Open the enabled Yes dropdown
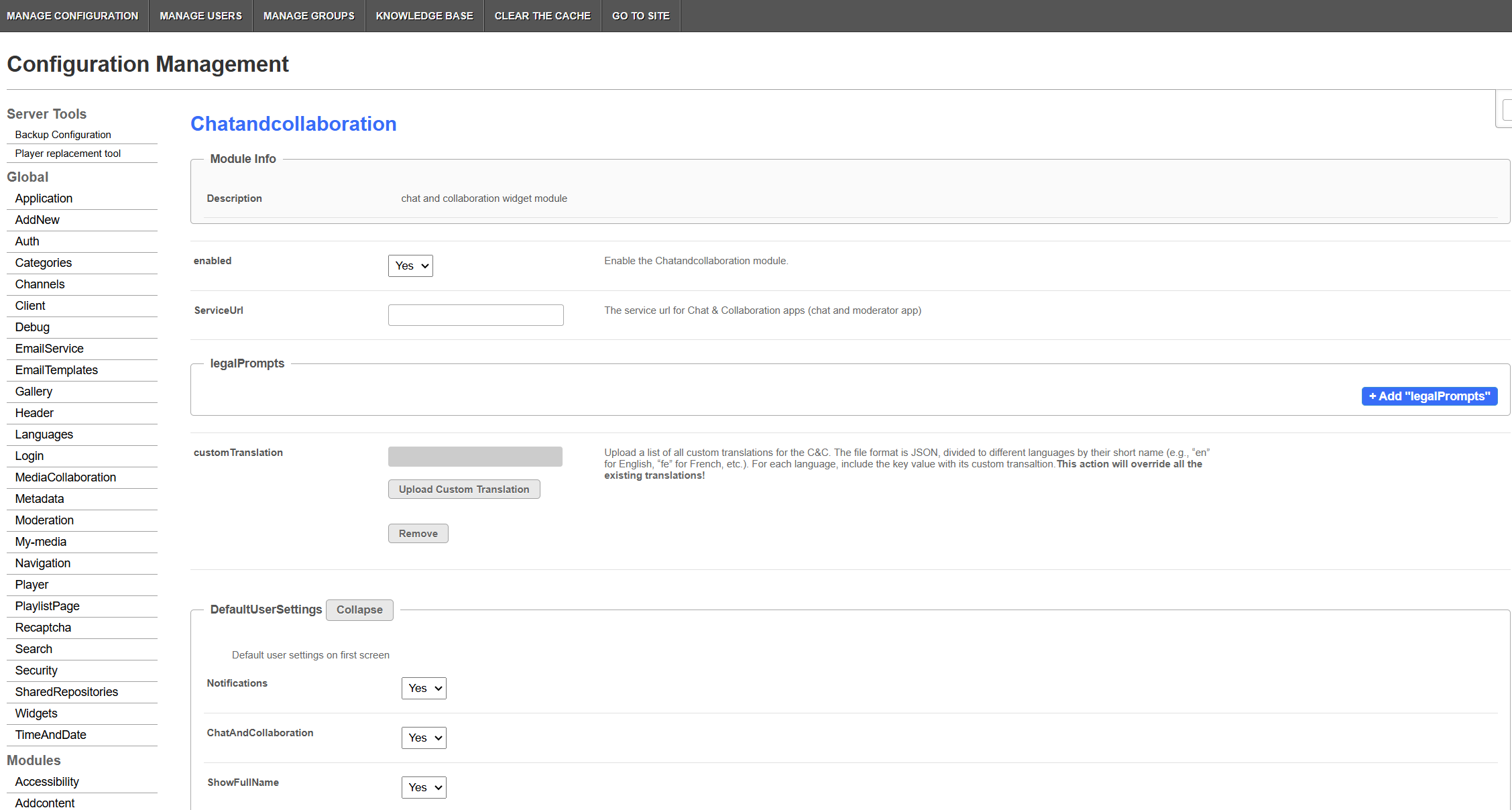The height and width of the screenshot is (810, 1512). point(410,266)
